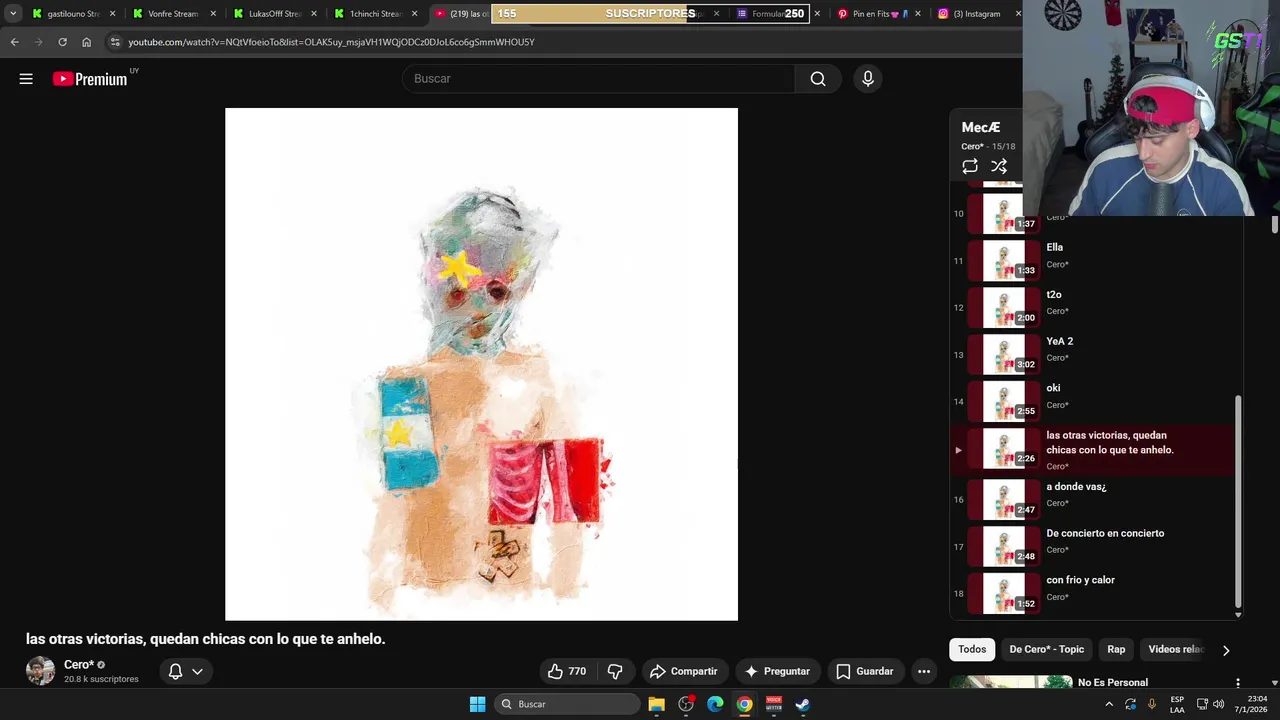The height and width of the screenshot is (720, 1280).
Task: Go to browser home page
Action: pos(86,42)
